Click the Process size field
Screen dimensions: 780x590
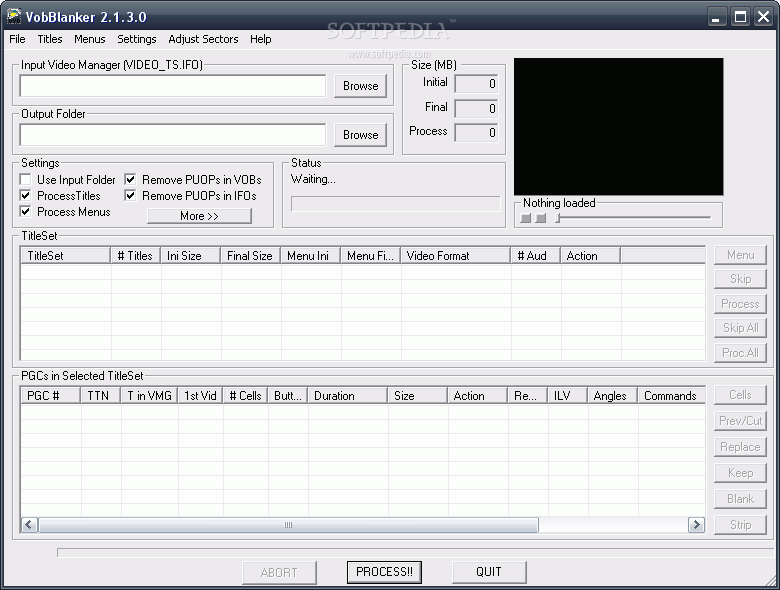(476, 133)
